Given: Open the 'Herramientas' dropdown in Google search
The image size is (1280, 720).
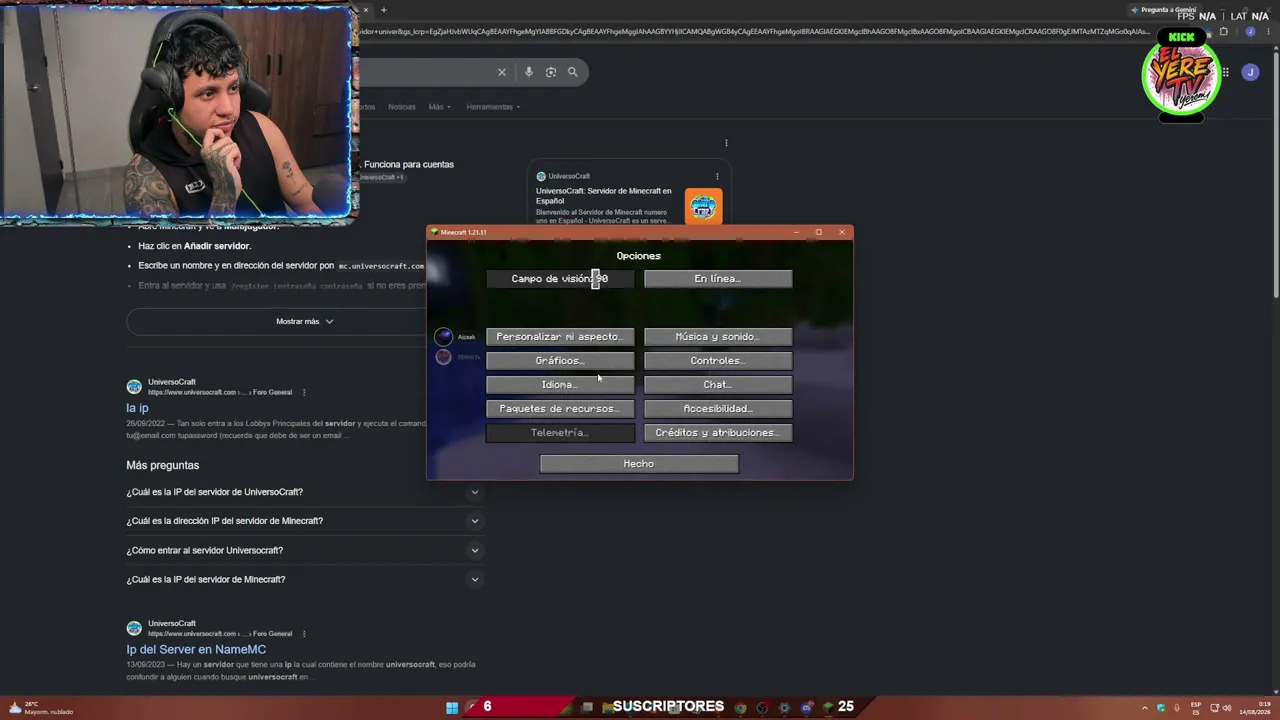Looking at the screenshot, I should tap(492, 107).
